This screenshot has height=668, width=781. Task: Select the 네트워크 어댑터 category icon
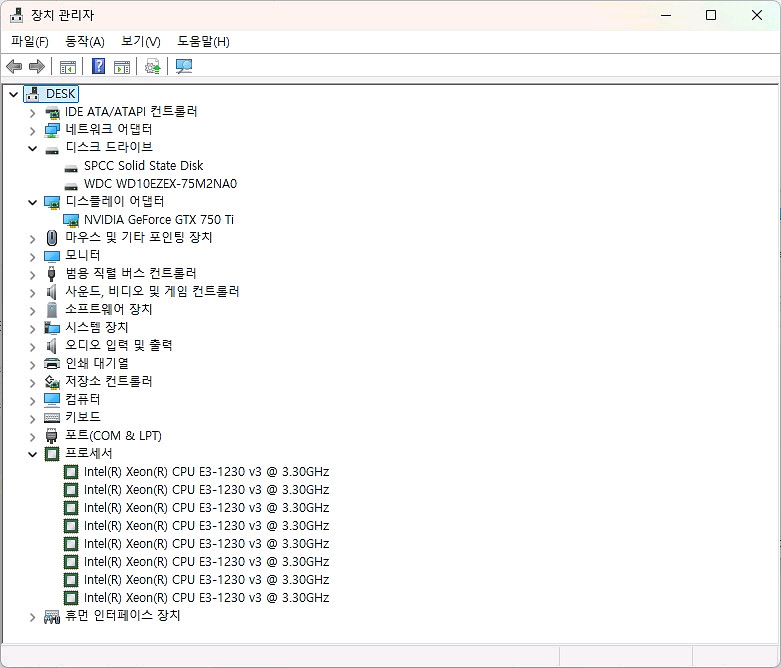point(52,130)
